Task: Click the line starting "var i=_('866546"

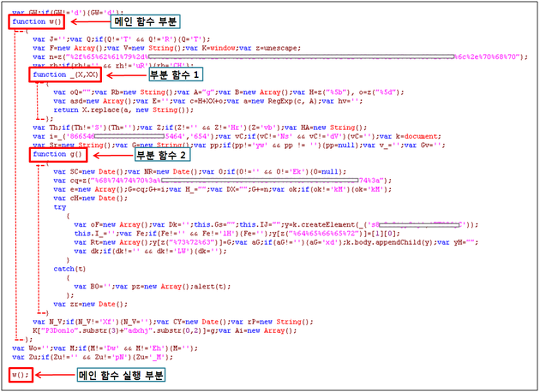Action: [237, 136]
